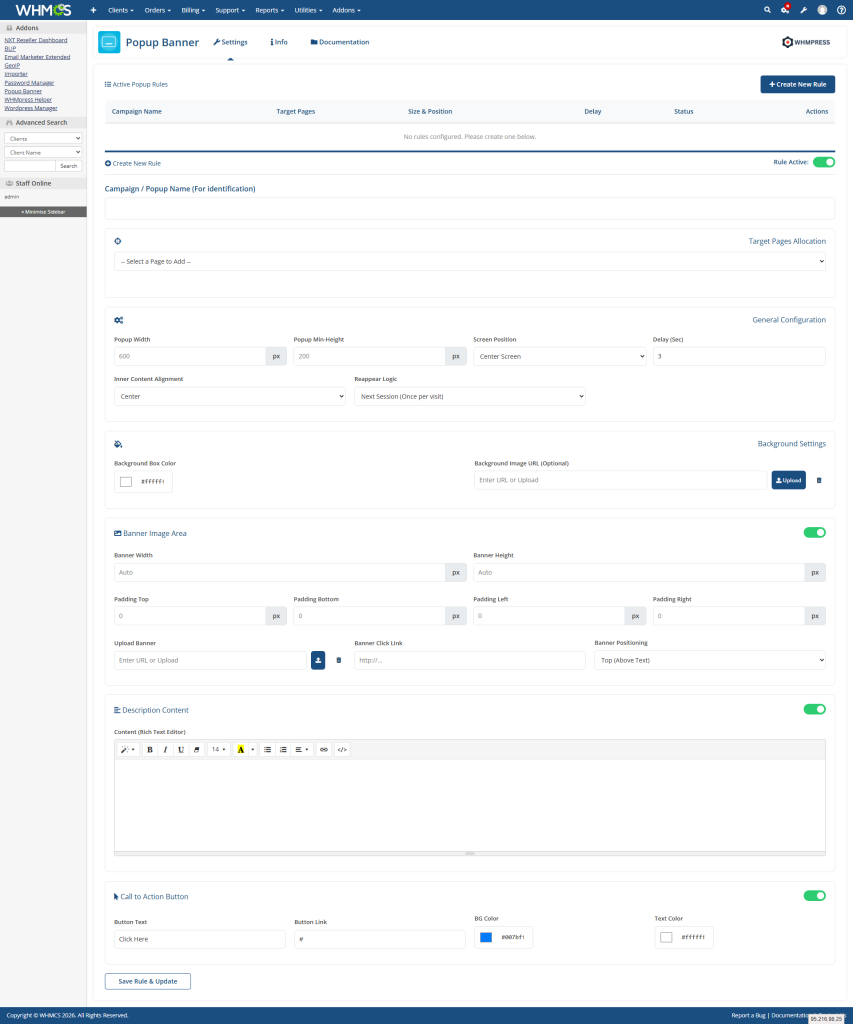The image size is (853, 1024).
Task: Disable the Call to Action Button section
Action: [814, 896]
